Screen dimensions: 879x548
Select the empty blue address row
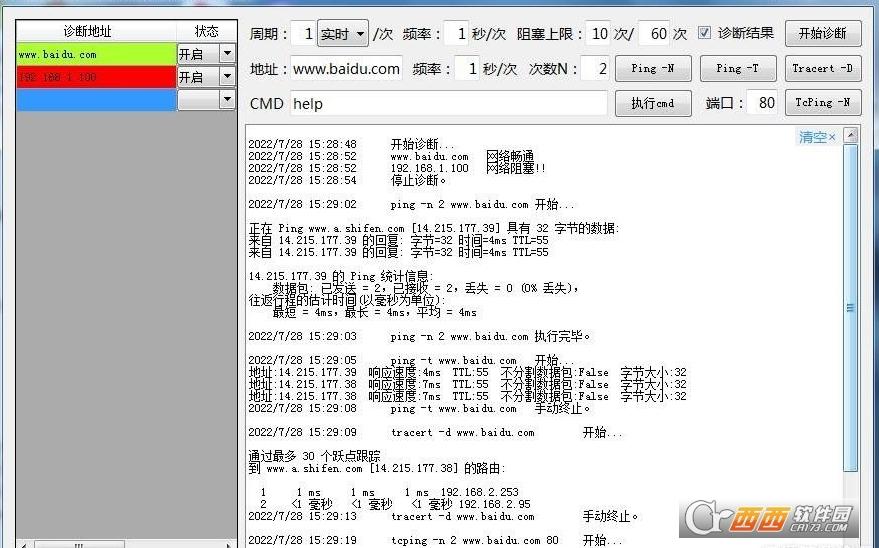(96, 100)
